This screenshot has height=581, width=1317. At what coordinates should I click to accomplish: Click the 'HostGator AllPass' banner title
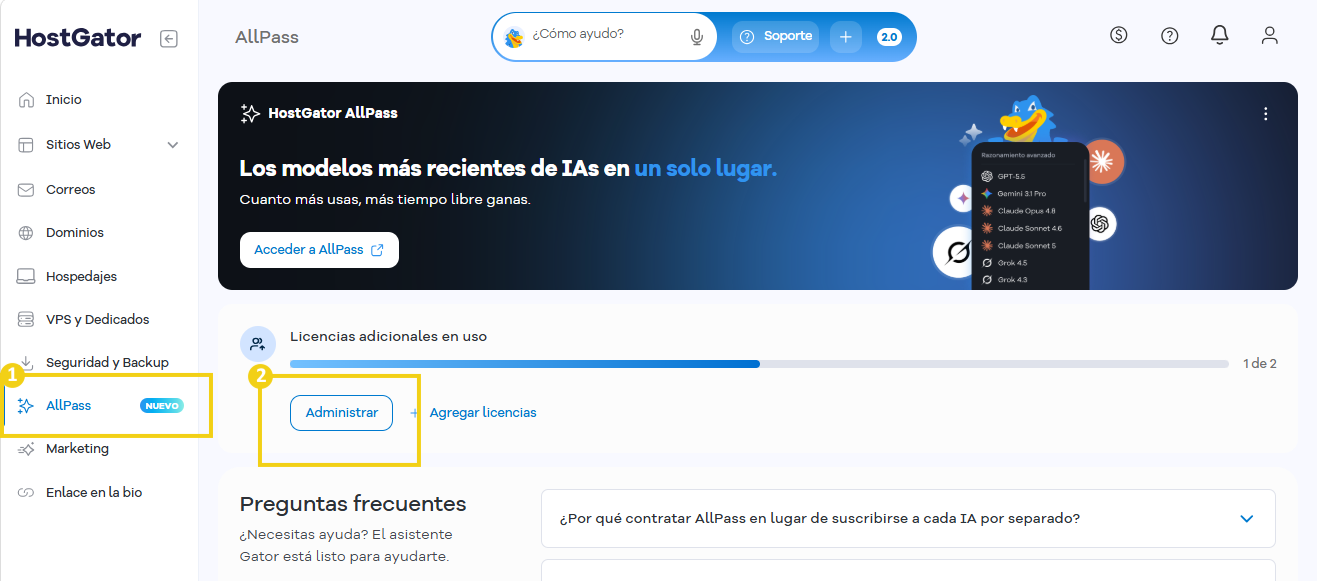(x=333, y=113)
